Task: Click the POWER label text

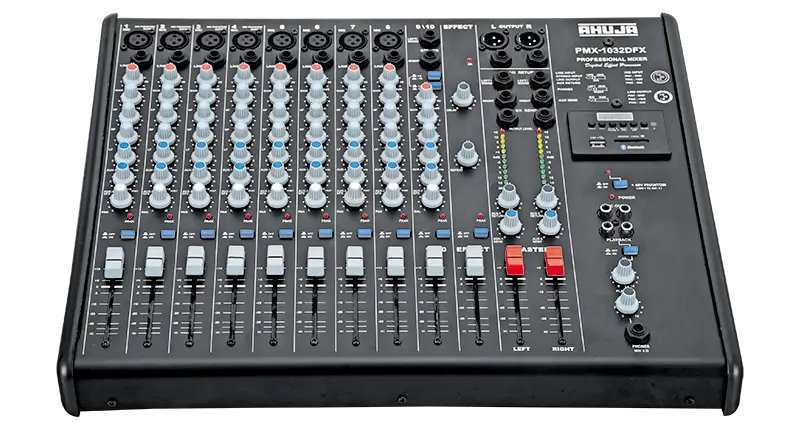Action: 627,197
